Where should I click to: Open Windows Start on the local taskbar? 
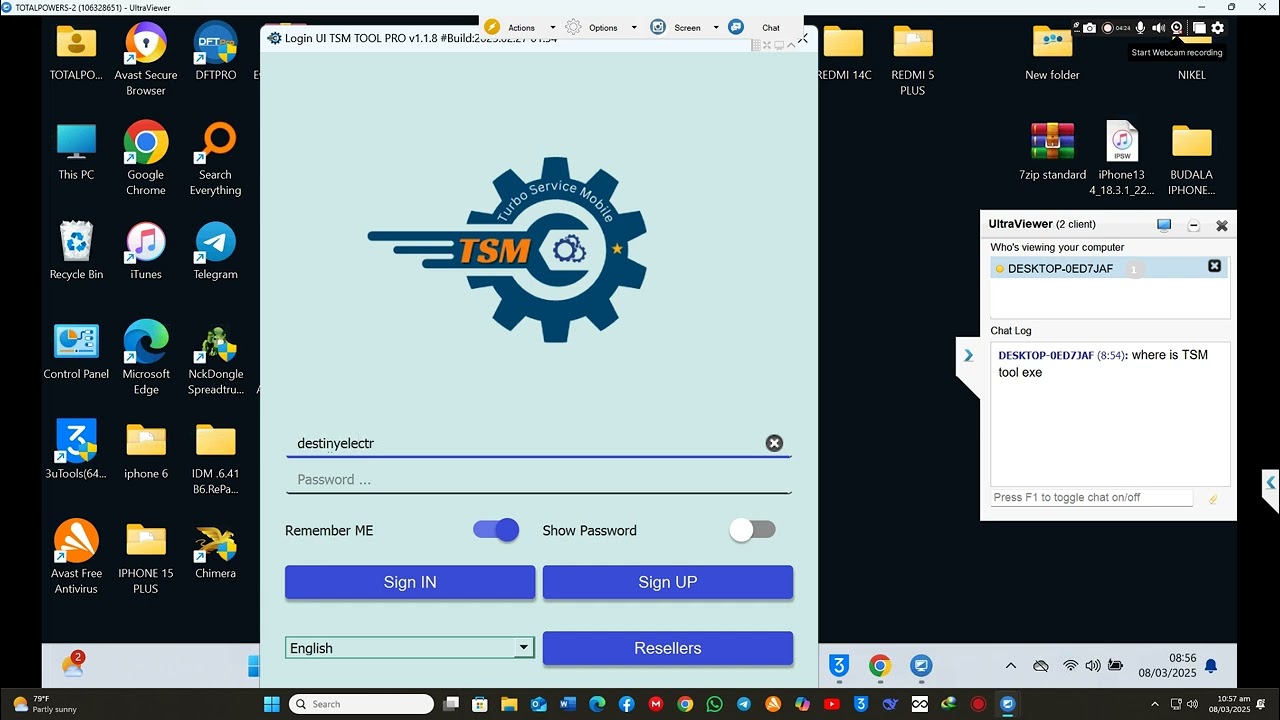272,704
